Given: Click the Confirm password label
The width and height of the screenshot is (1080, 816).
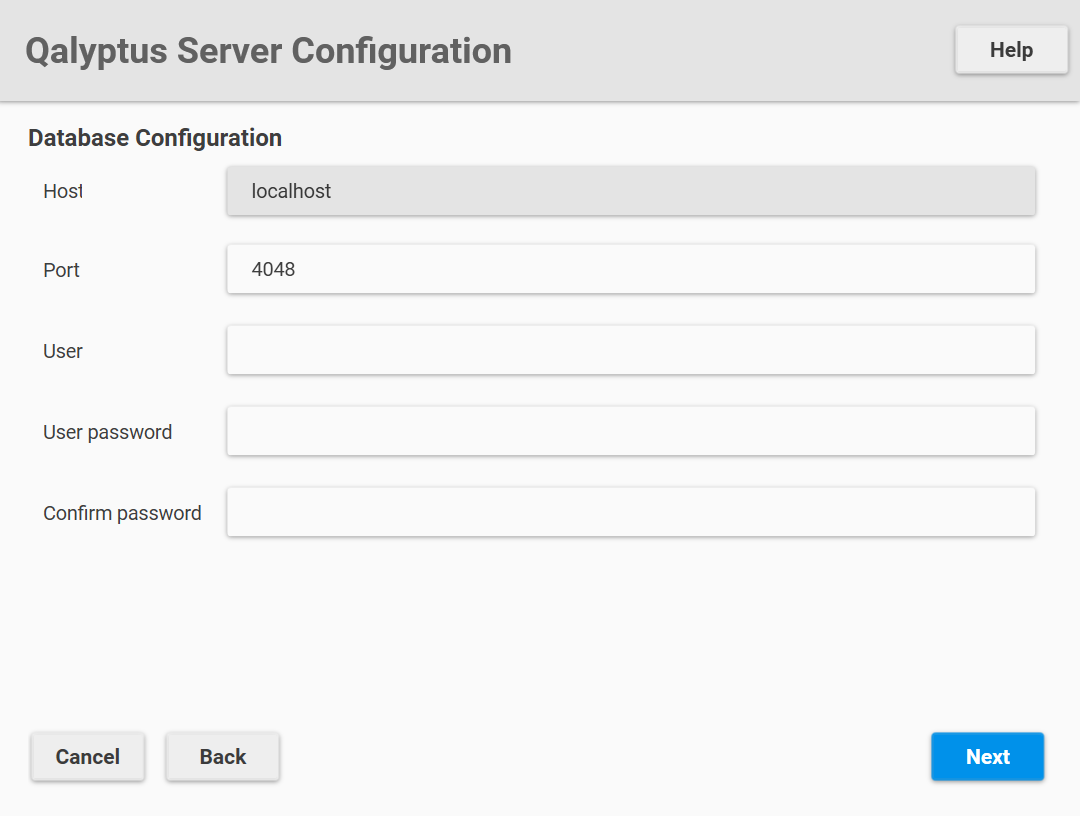Looking at the screenshot, I should pyautogui.click(x=121, y=512).
